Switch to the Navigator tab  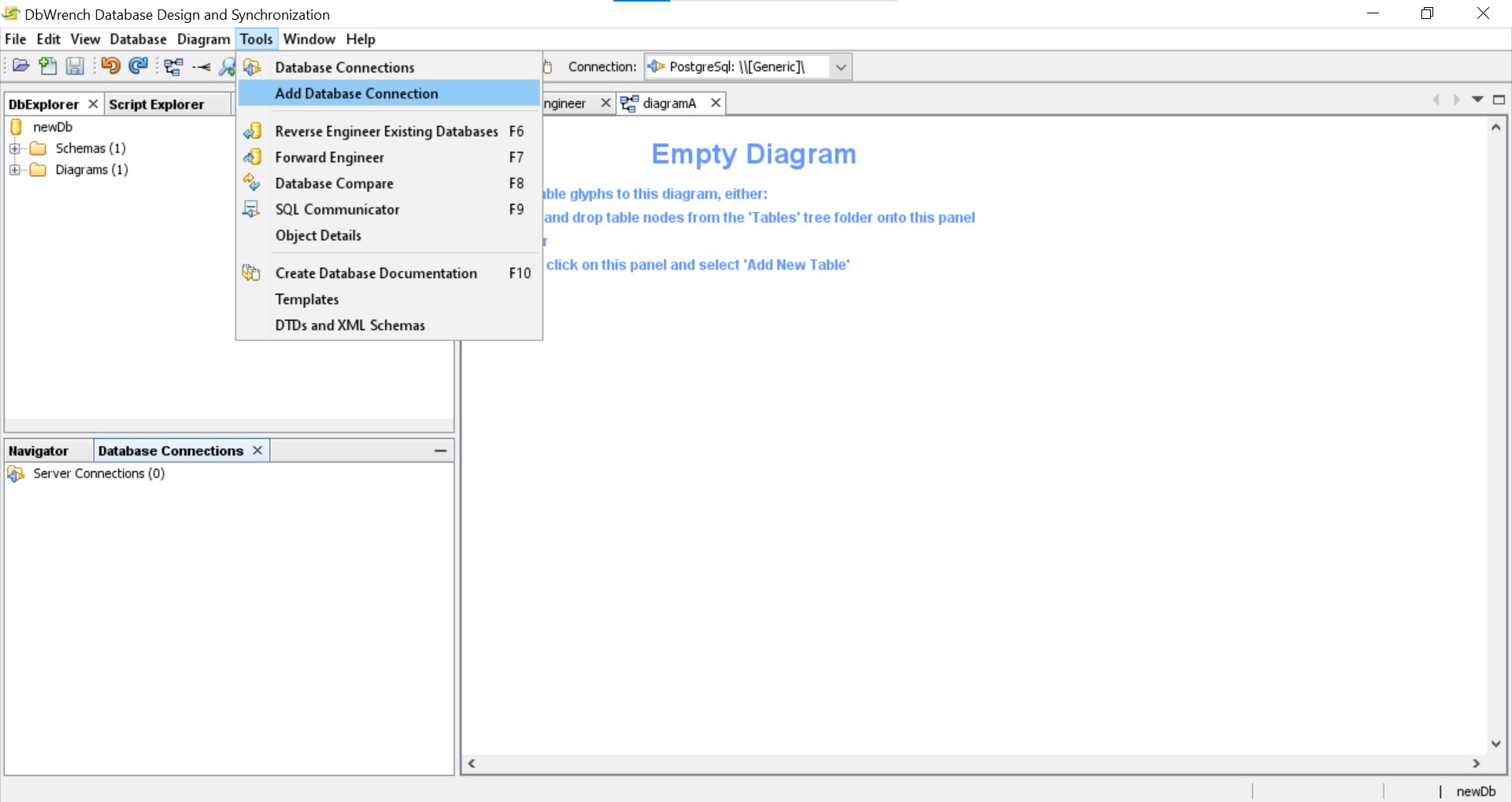point(39,451)
